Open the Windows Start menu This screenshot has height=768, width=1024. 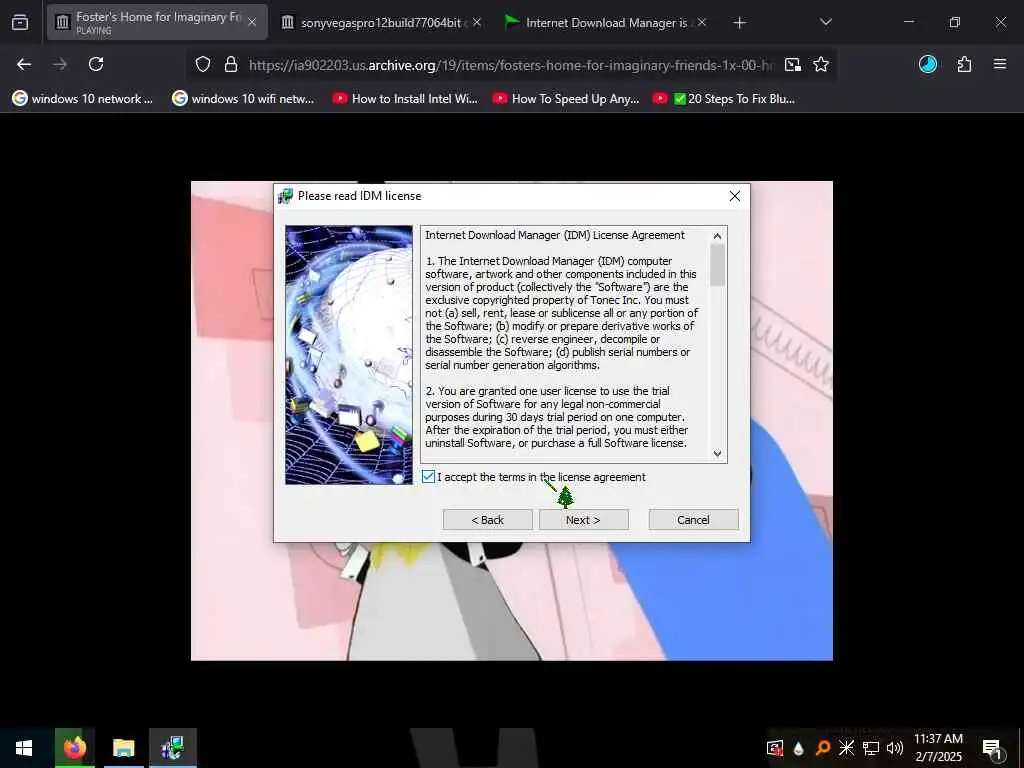pos(24,748)
